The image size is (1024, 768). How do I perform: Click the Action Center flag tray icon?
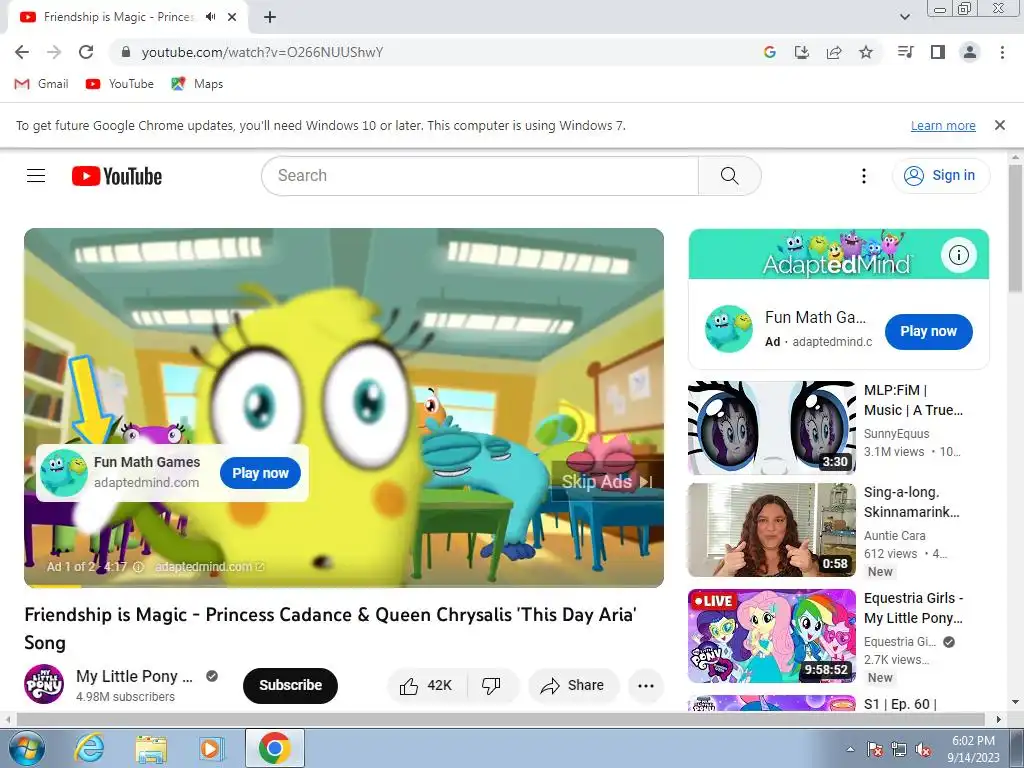[x=874, y=750]
